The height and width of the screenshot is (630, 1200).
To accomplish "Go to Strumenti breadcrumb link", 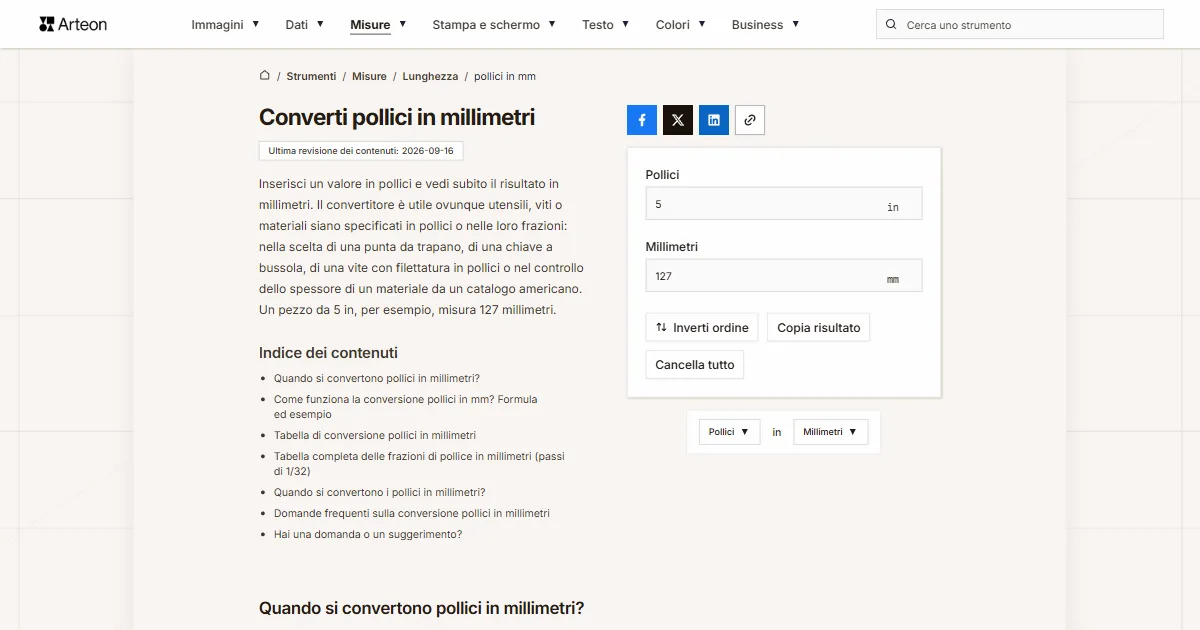I will (x=311, y=76).
